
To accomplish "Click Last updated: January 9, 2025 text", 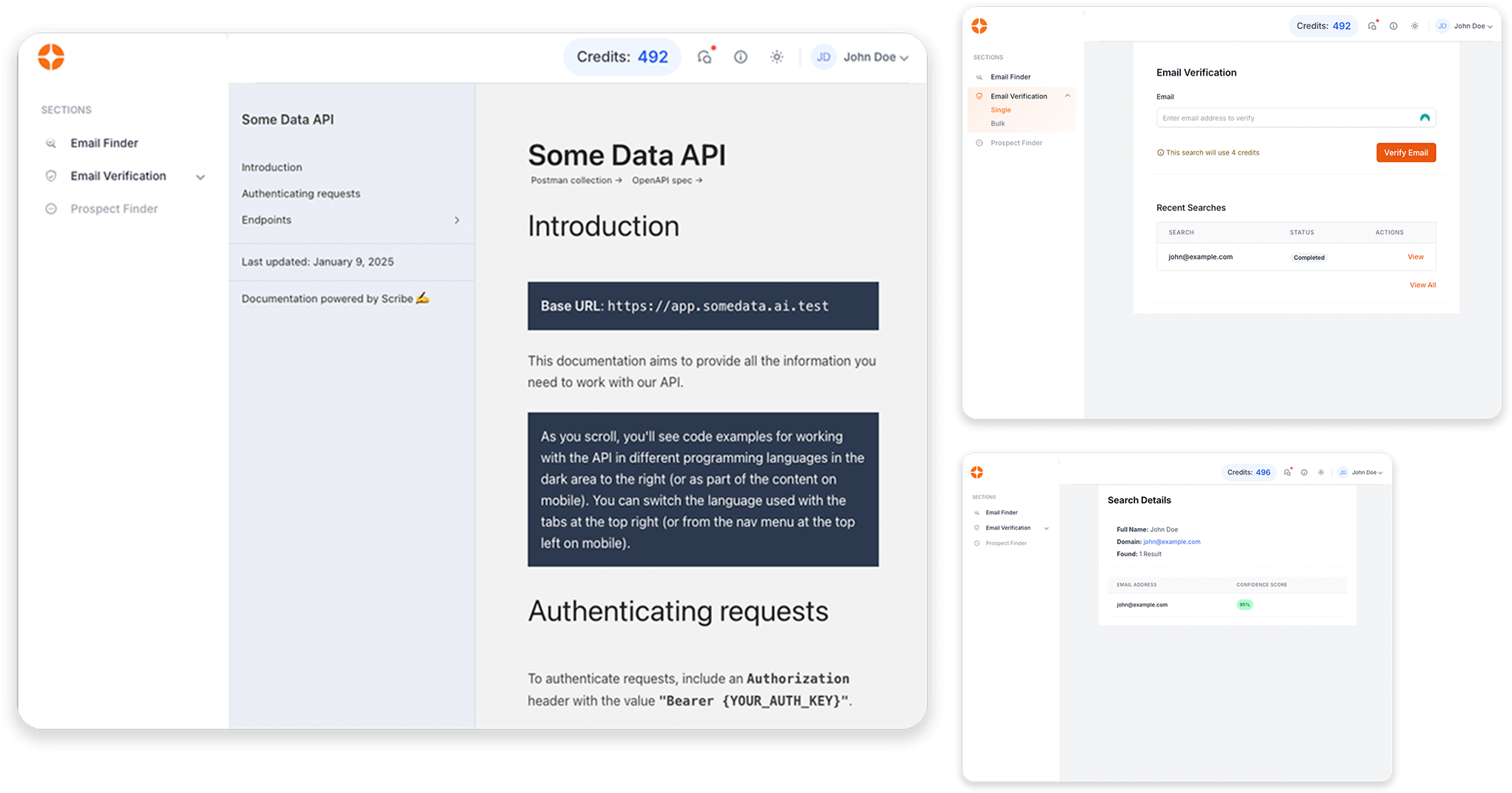I will pyautogui.click(x=318, y=261).
